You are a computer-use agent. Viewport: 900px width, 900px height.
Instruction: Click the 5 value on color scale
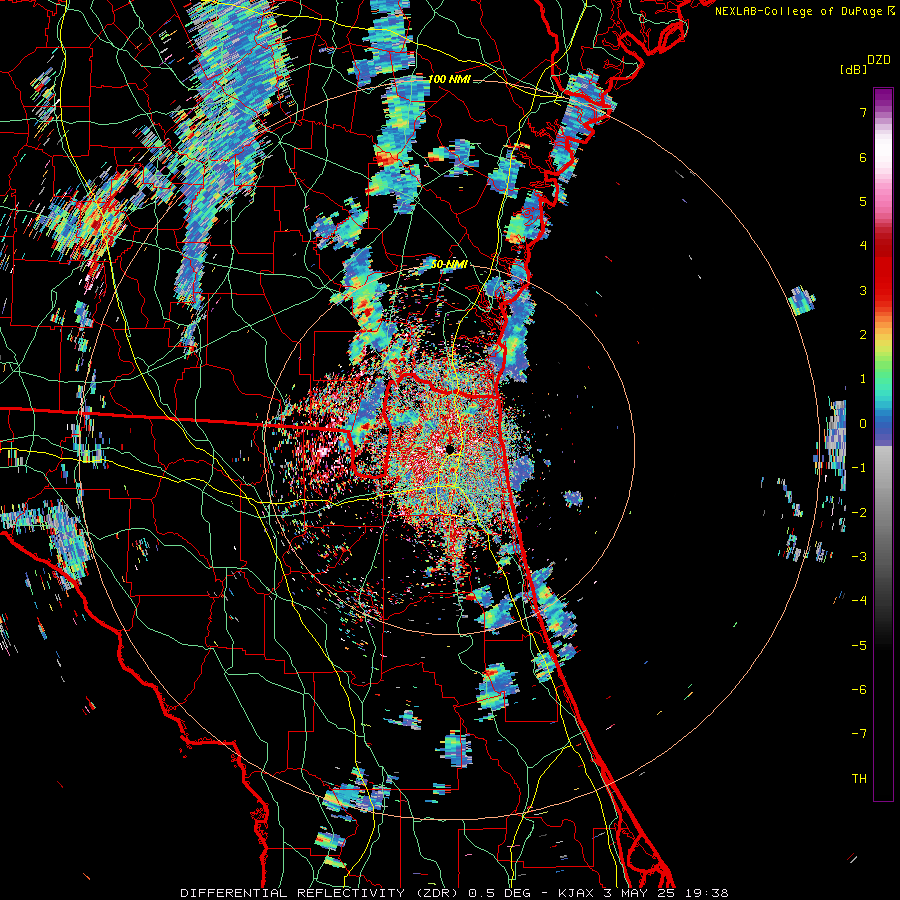pyautogui.click(x=863, y=201)
